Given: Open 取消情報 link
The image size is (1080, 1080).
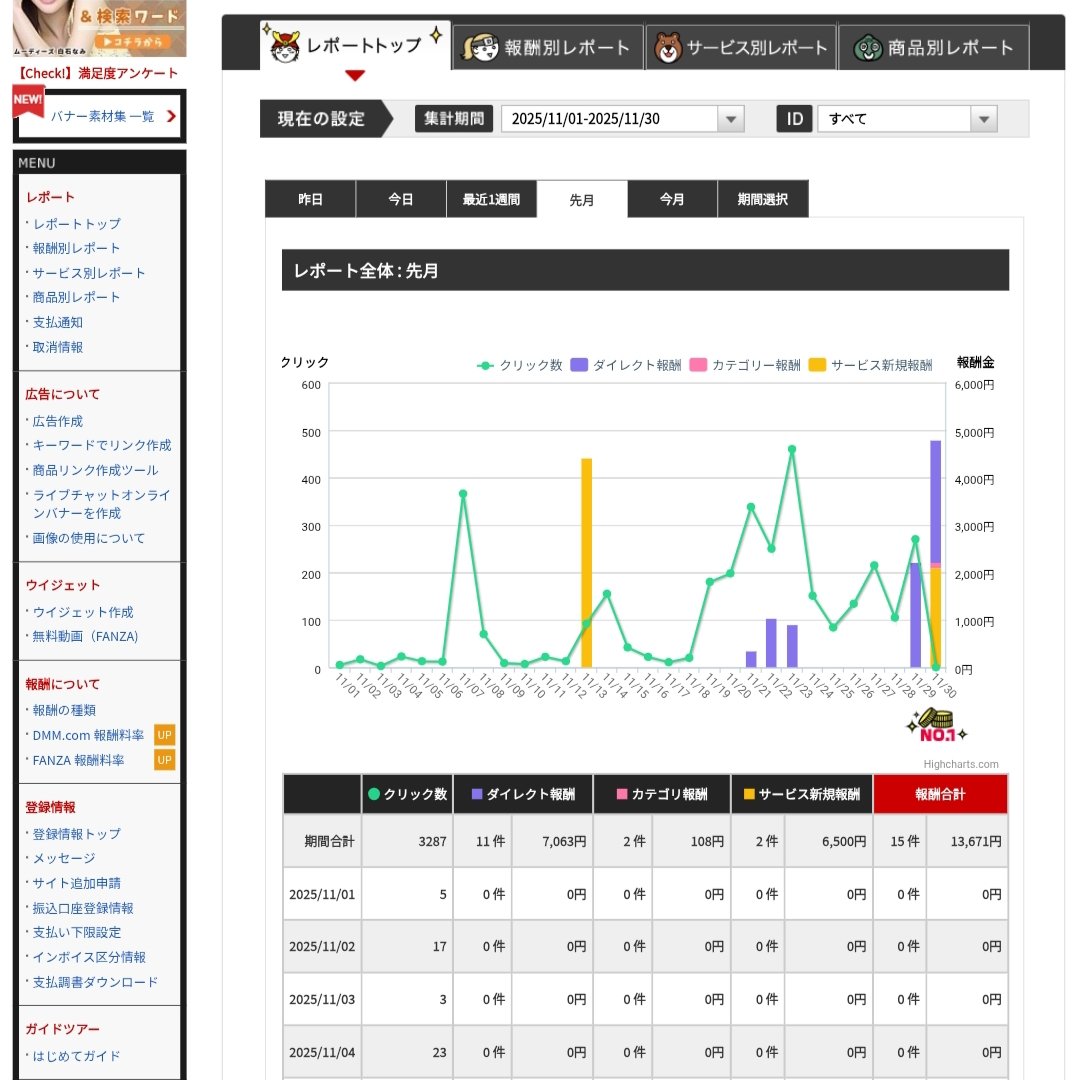Looking at the screenshot, I should pyautogui.click(x=58, y=347).
